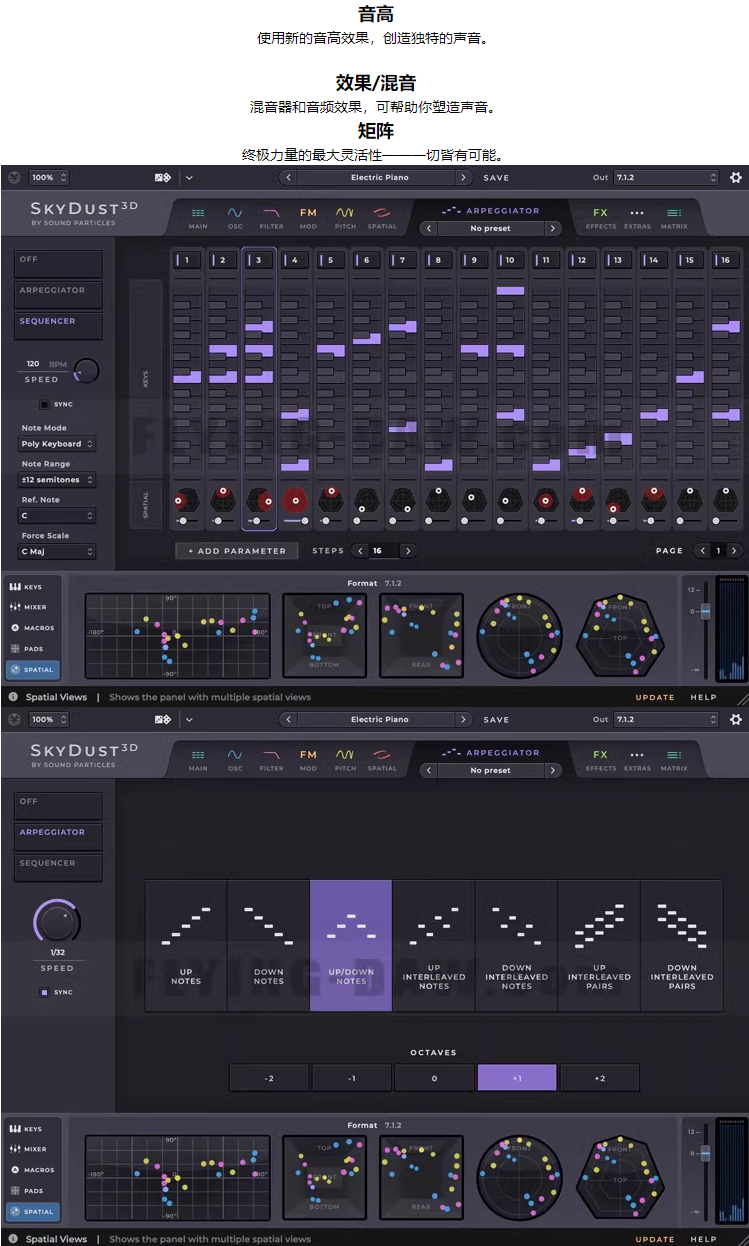
Task: Toggle SYNC checkbox in upper window
Action: click(x=44, y=404)
